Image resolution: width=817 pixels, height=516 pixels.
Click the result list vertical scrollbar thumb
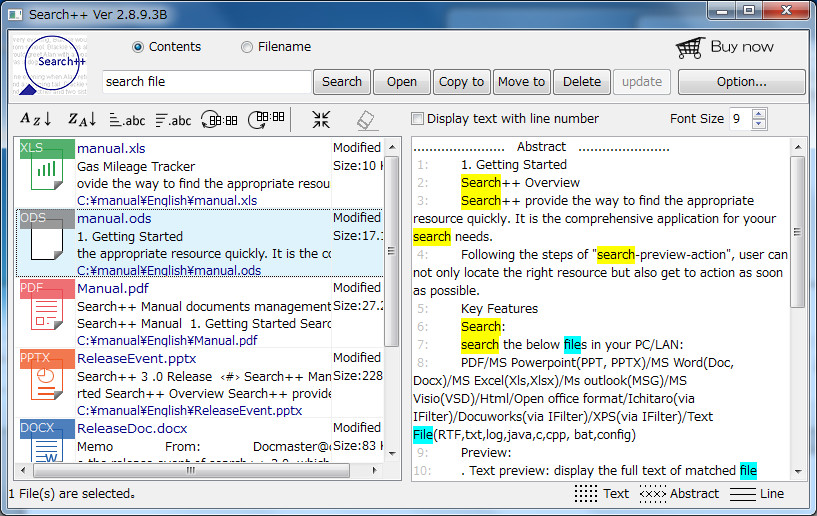pyautogui.click(x=392, y=251)
